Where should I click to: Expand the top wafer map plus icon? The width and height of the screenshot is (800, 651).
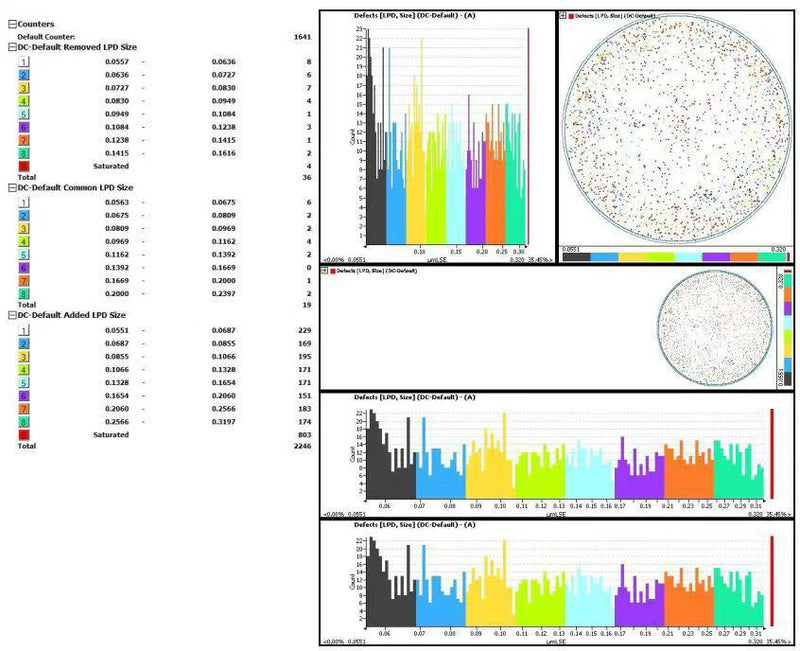pyautogui.click(x=563, y=16)
